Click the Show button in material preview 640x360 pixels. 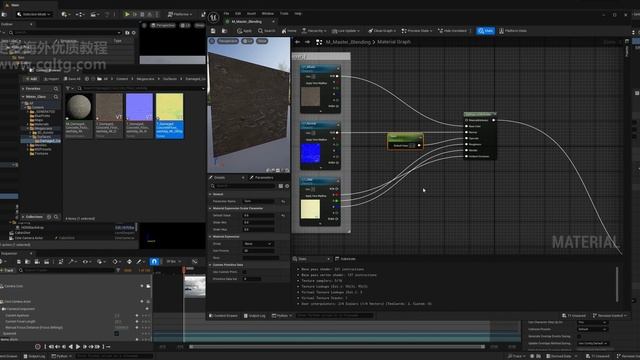[262, 41]
